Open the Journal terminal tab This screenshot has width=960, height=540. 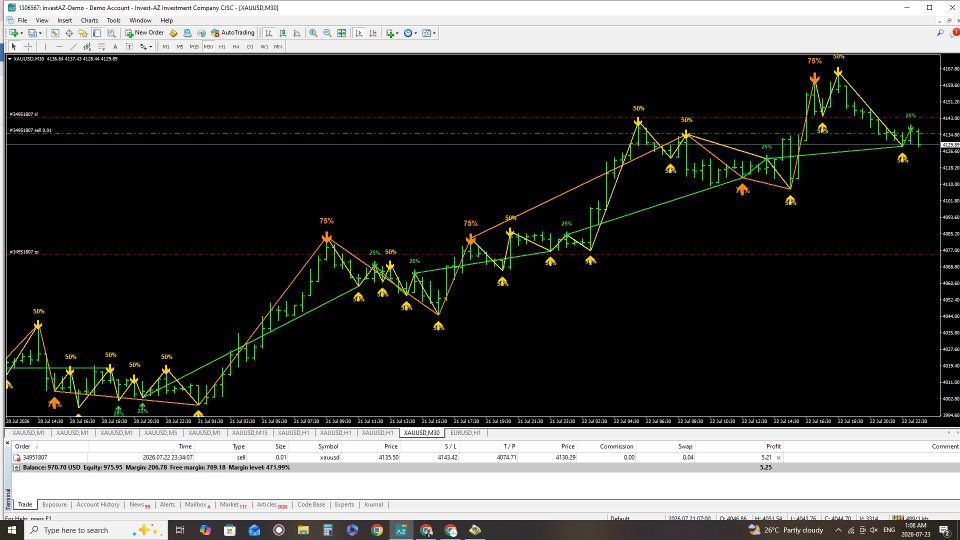[373, 504]
